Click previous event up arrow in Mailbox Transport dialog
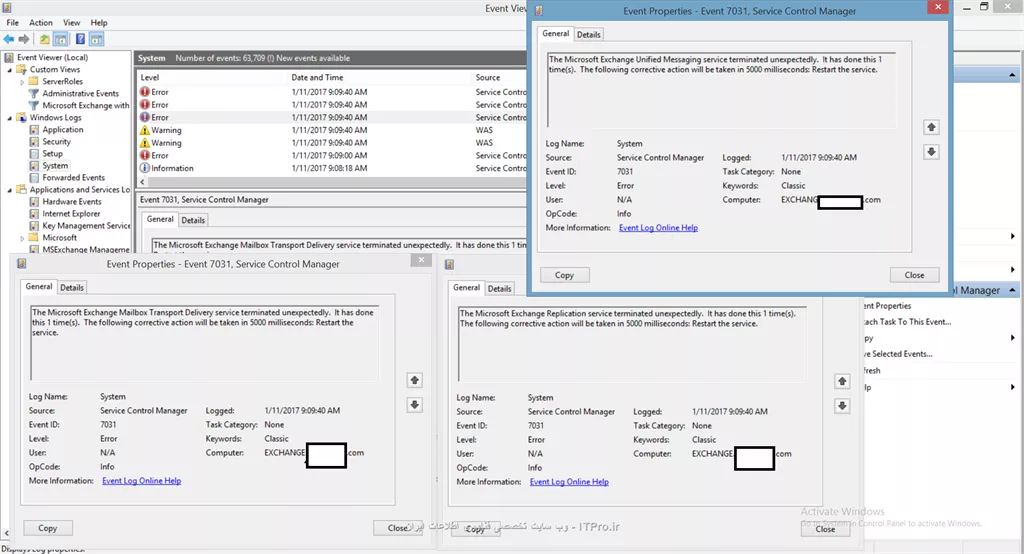The image size is (1024, 554). [414, 380]
